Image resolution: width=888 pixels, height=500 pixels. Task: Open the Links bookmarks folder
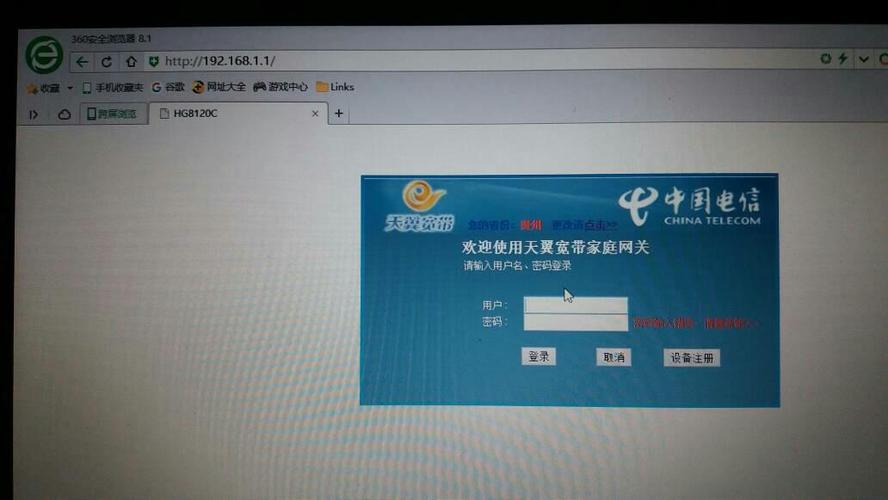tap(335, 87)
